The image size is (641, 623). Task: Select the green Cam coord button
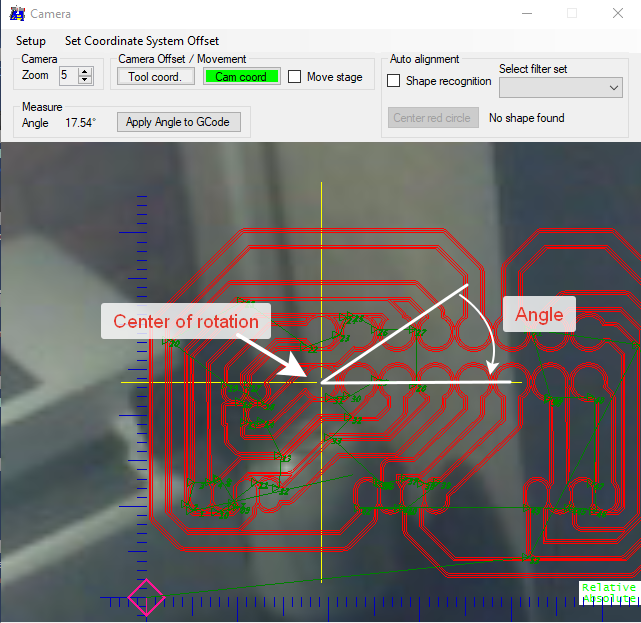click(240, 77)
